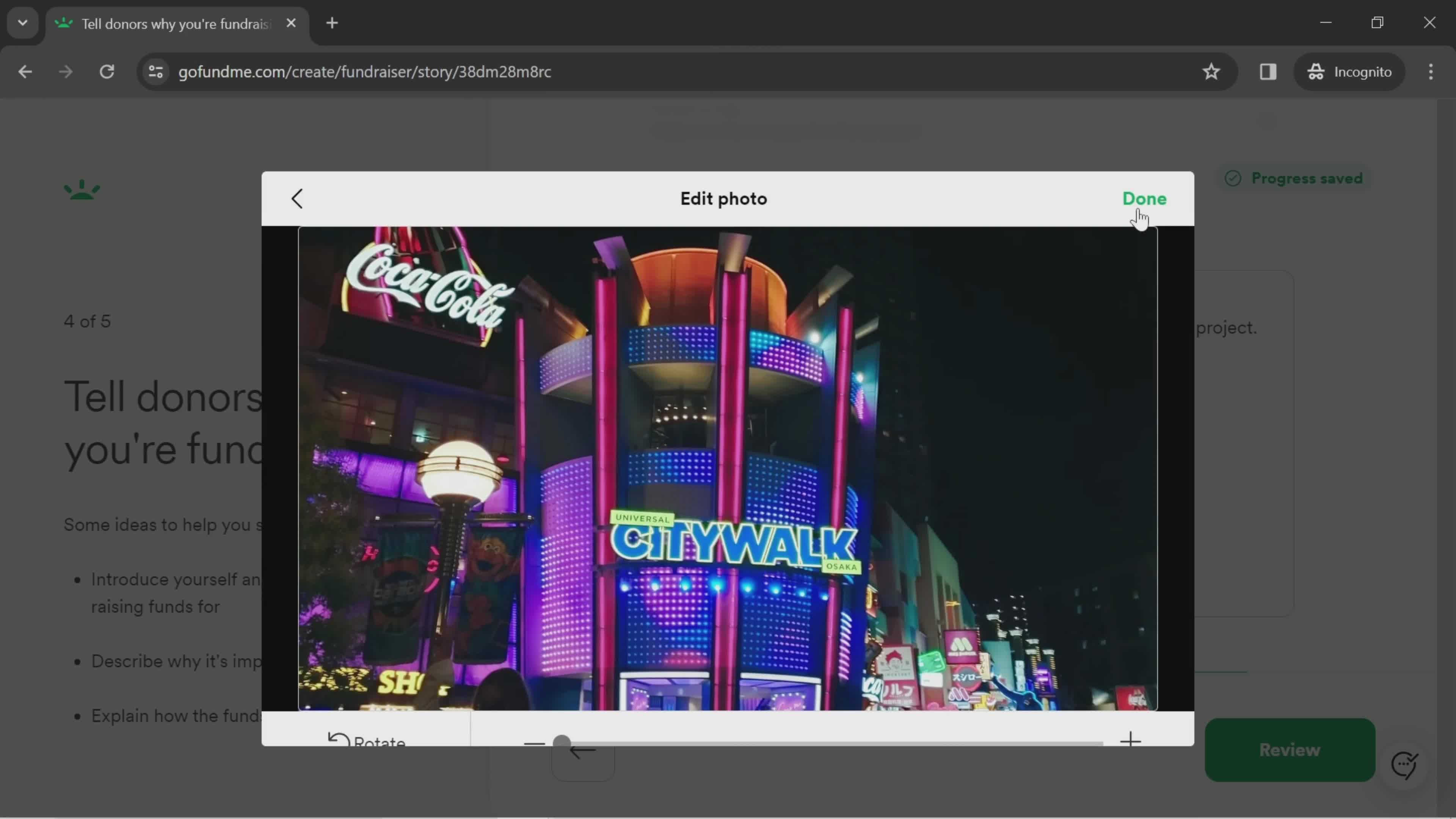1456x819 pixels.
Task: Click the photo crop preview image
Action: (x=728, y=469)
